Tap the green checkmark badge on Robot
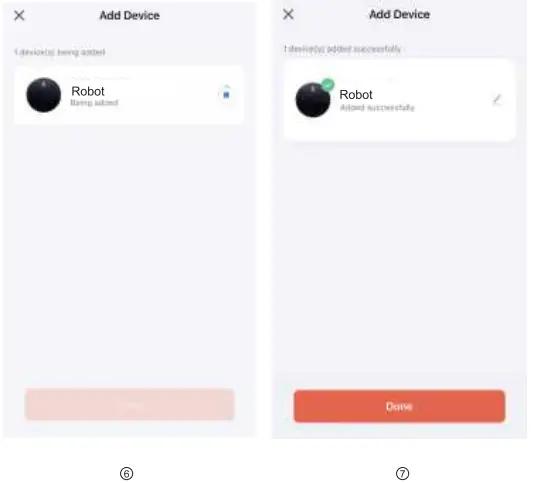The image size is (536, 483). pos(328,84)
